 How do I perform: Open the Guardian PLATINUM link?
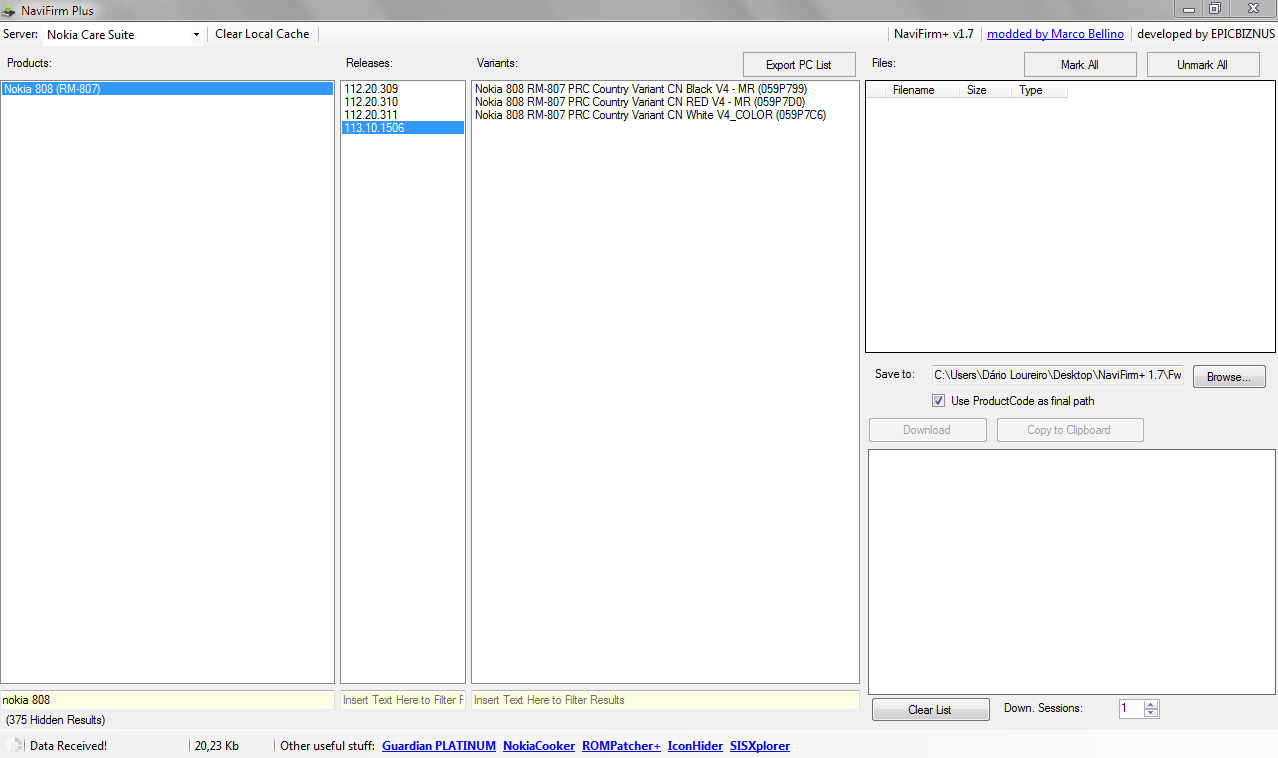coord(439,746)
